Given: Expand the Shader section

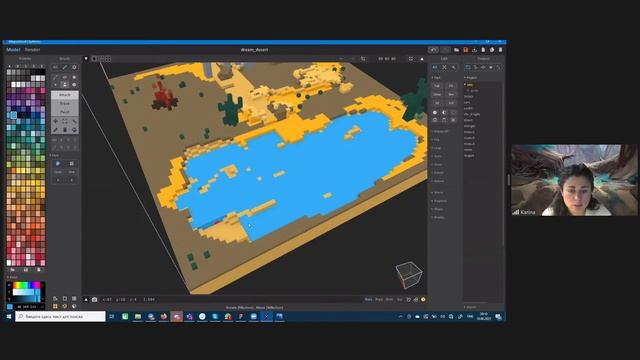Looking at the screenshot, I should coord(438,218).
